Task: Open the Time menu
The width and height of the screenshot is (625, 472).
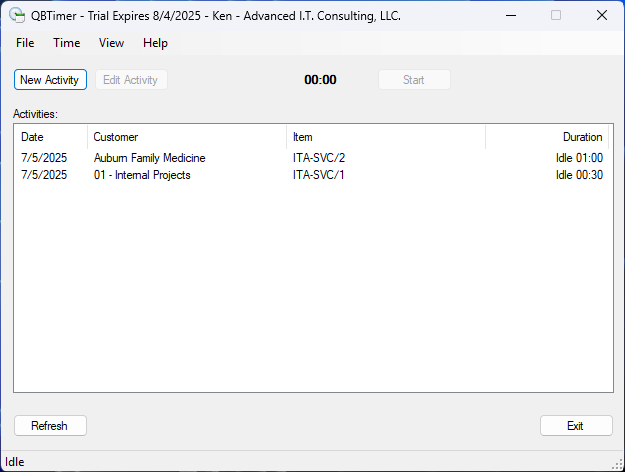Action: [x=67, y=43]
